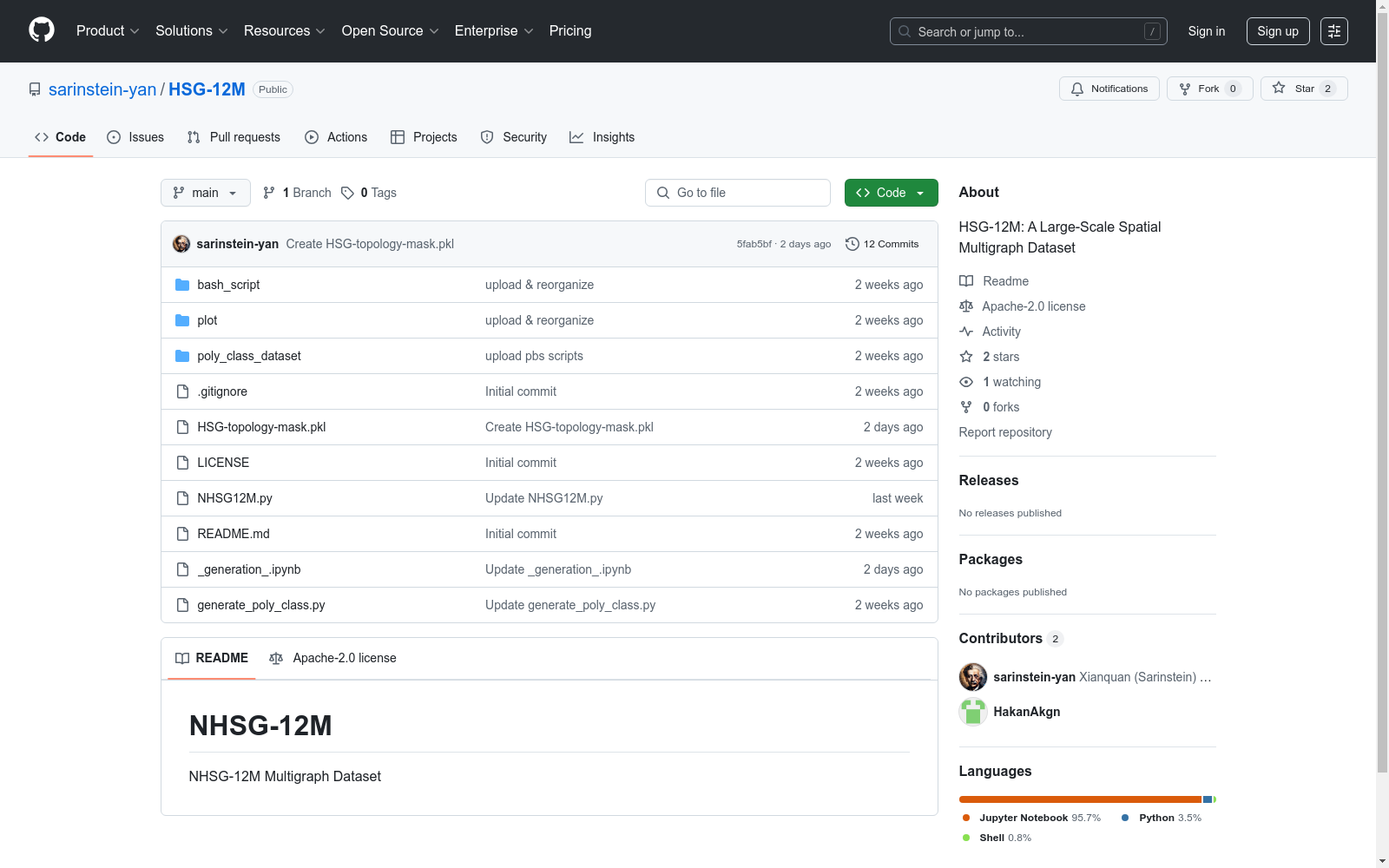This screenshot has height=868, width=1389.
Task: Click the Python language legend entry
Action: click(x=1162, y=818)
